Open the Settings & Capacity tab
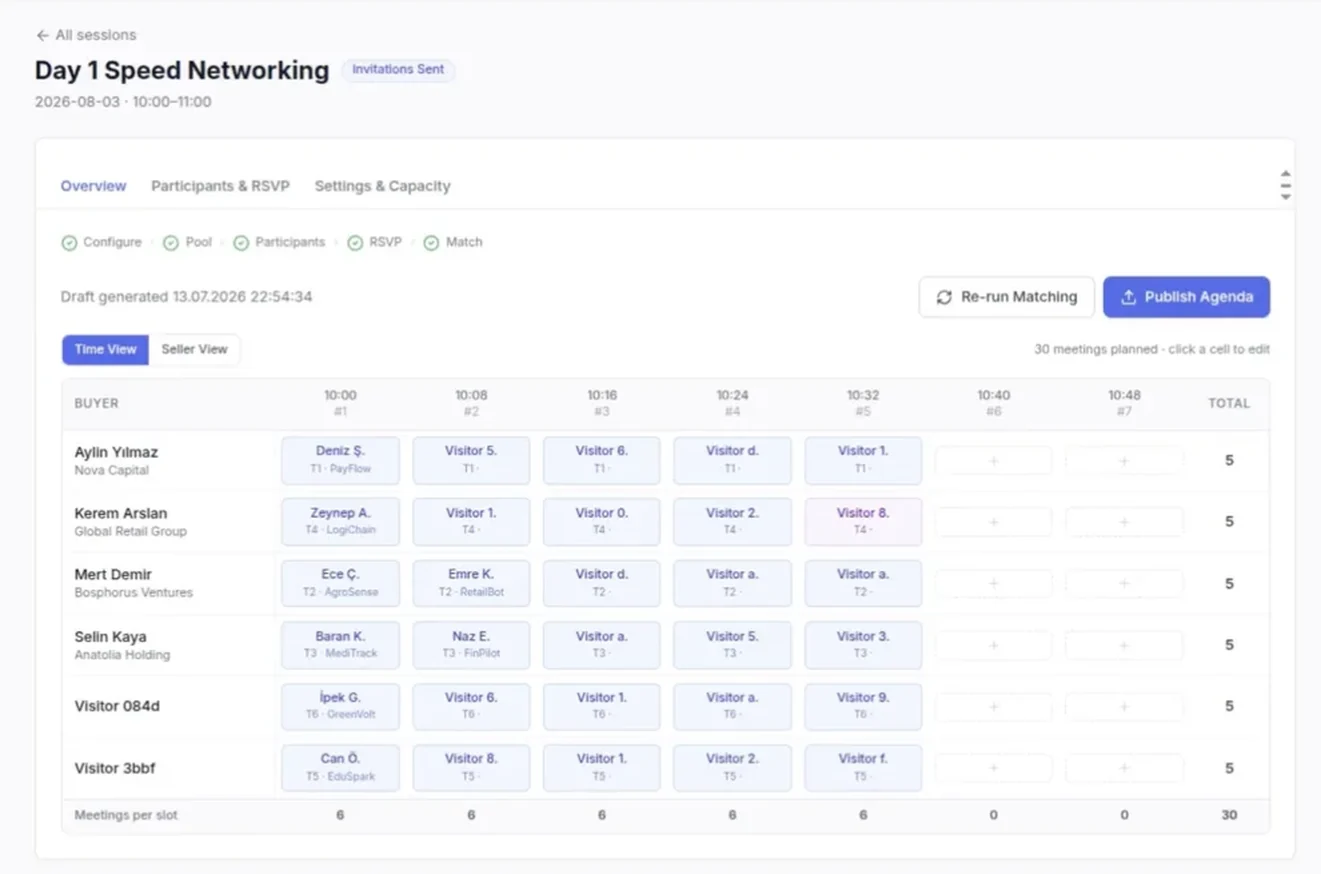Viewport: 1321px width, 874px height. [x=382, y=186]
